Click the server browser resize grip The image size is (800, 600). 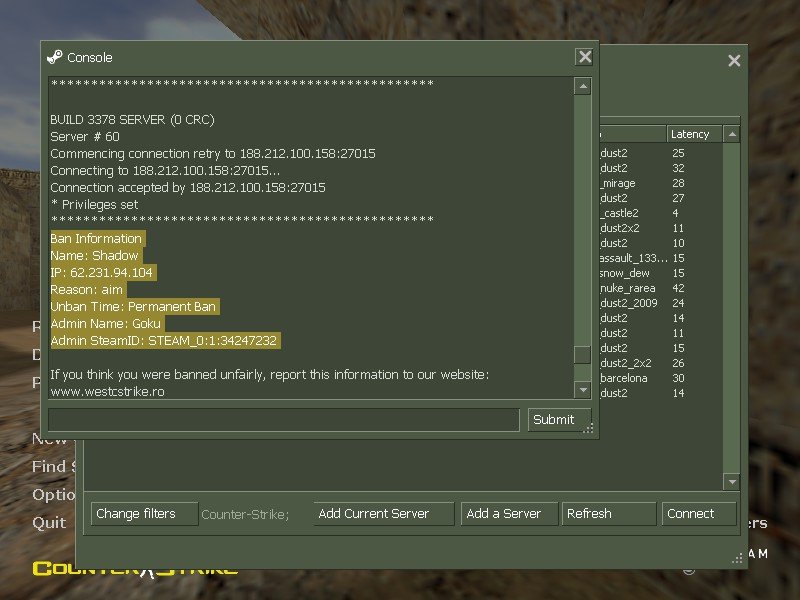[x=737, y=559]
